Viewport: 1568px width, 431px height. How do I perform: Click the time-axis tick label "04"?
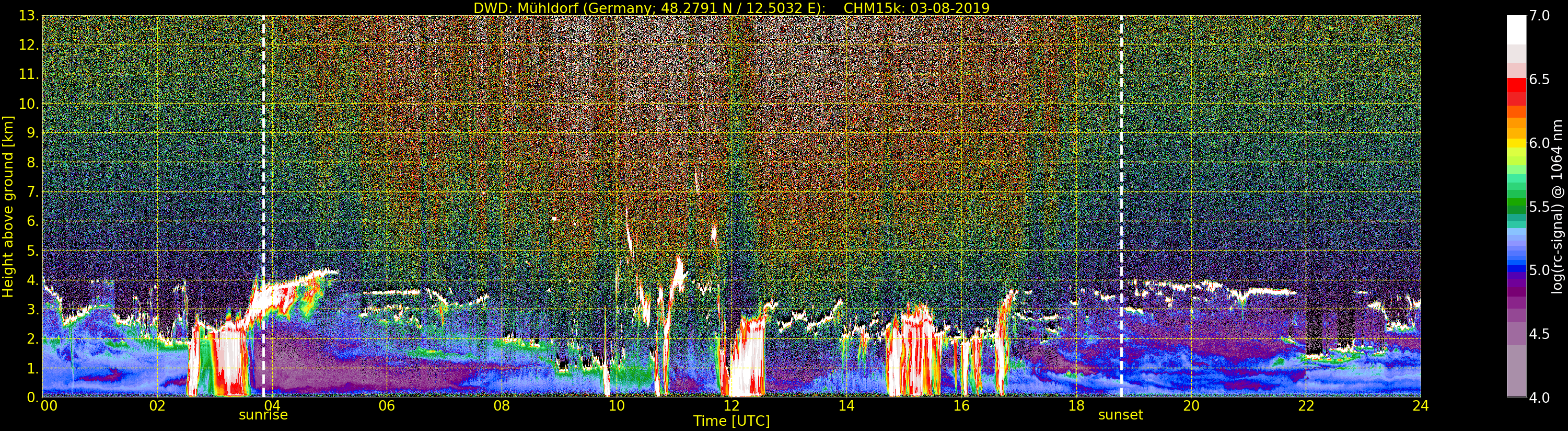[x=272, y=405]
